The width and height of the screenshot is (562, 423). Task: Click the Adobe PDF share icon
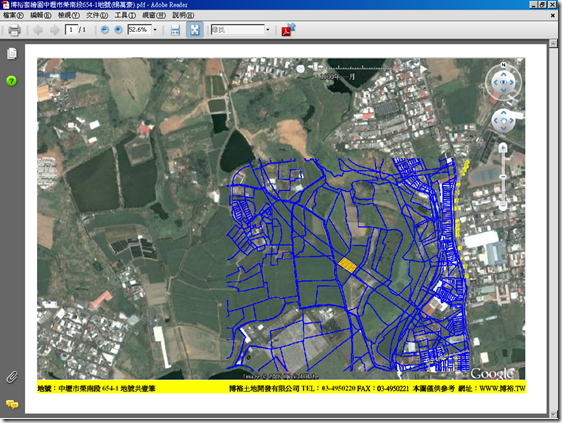point(288,30)
